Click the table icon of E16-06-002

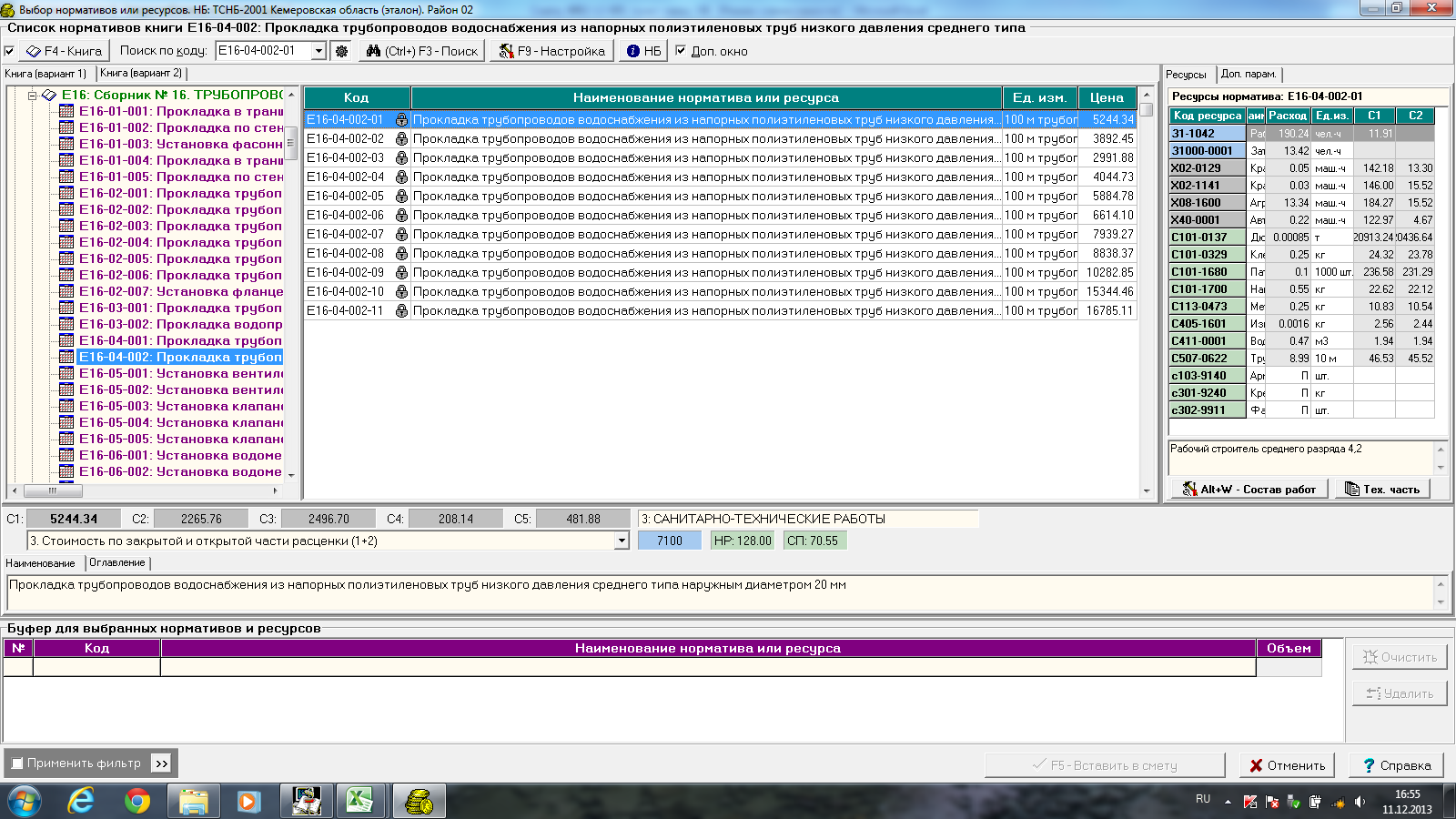[66, 471]
